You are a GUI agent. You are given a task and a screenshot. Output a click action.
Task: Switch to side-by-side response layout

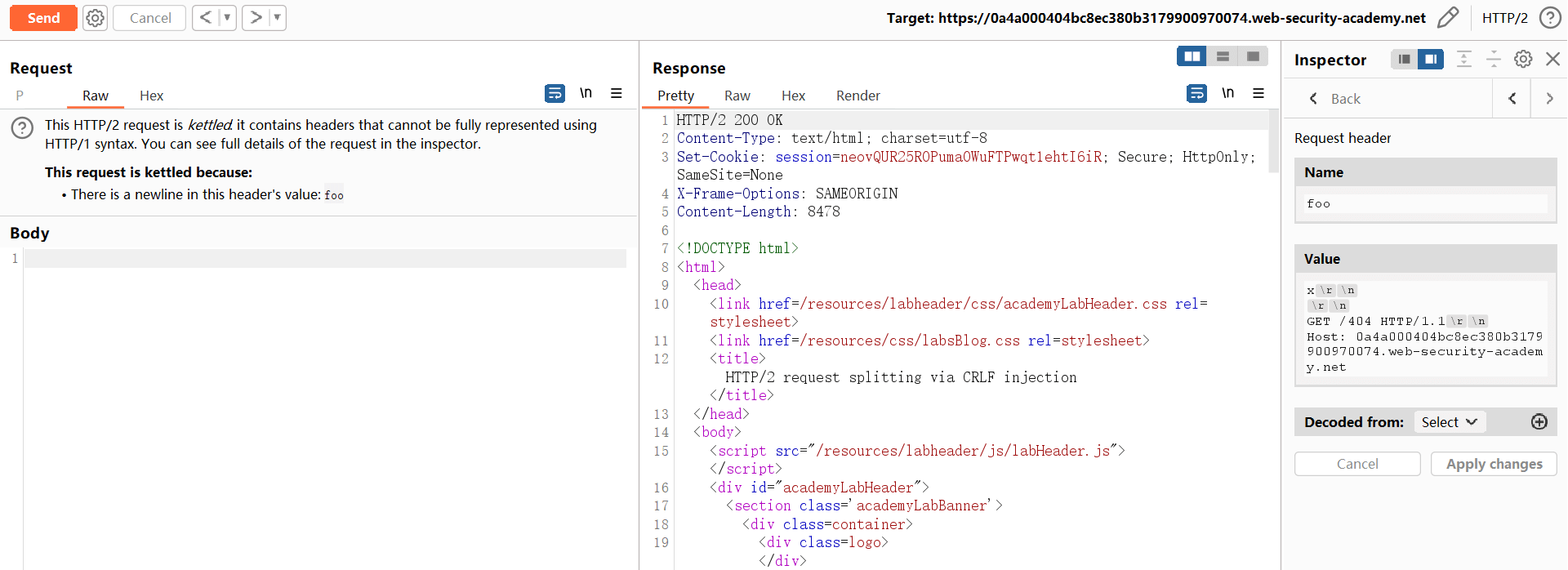[1192, 56]
